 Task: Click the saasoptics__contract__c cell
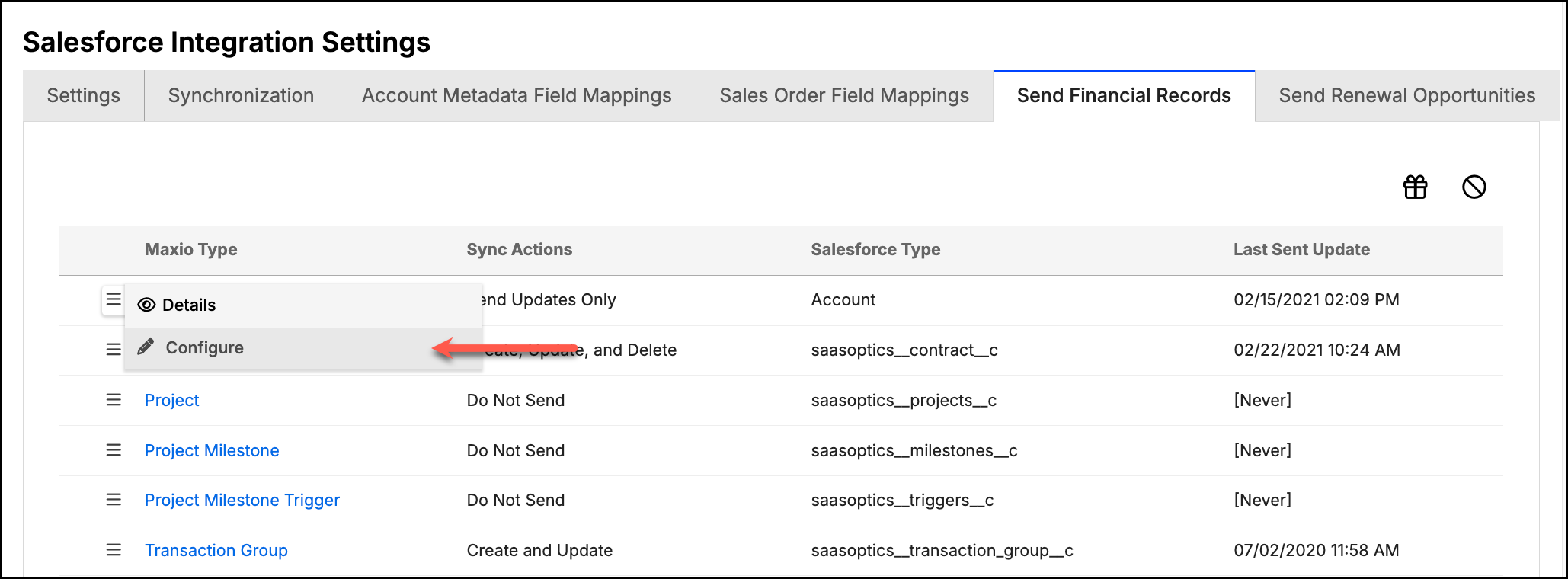[x=904, y=350]
